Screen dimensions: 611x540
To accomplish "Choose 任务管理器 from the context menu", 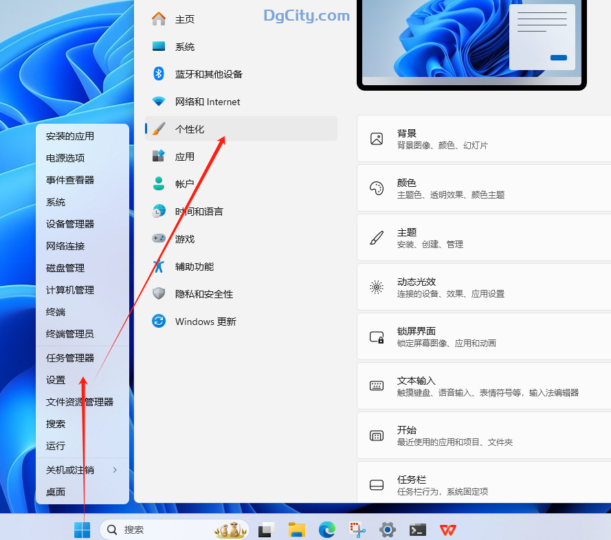I will click(x=70, y=358).
